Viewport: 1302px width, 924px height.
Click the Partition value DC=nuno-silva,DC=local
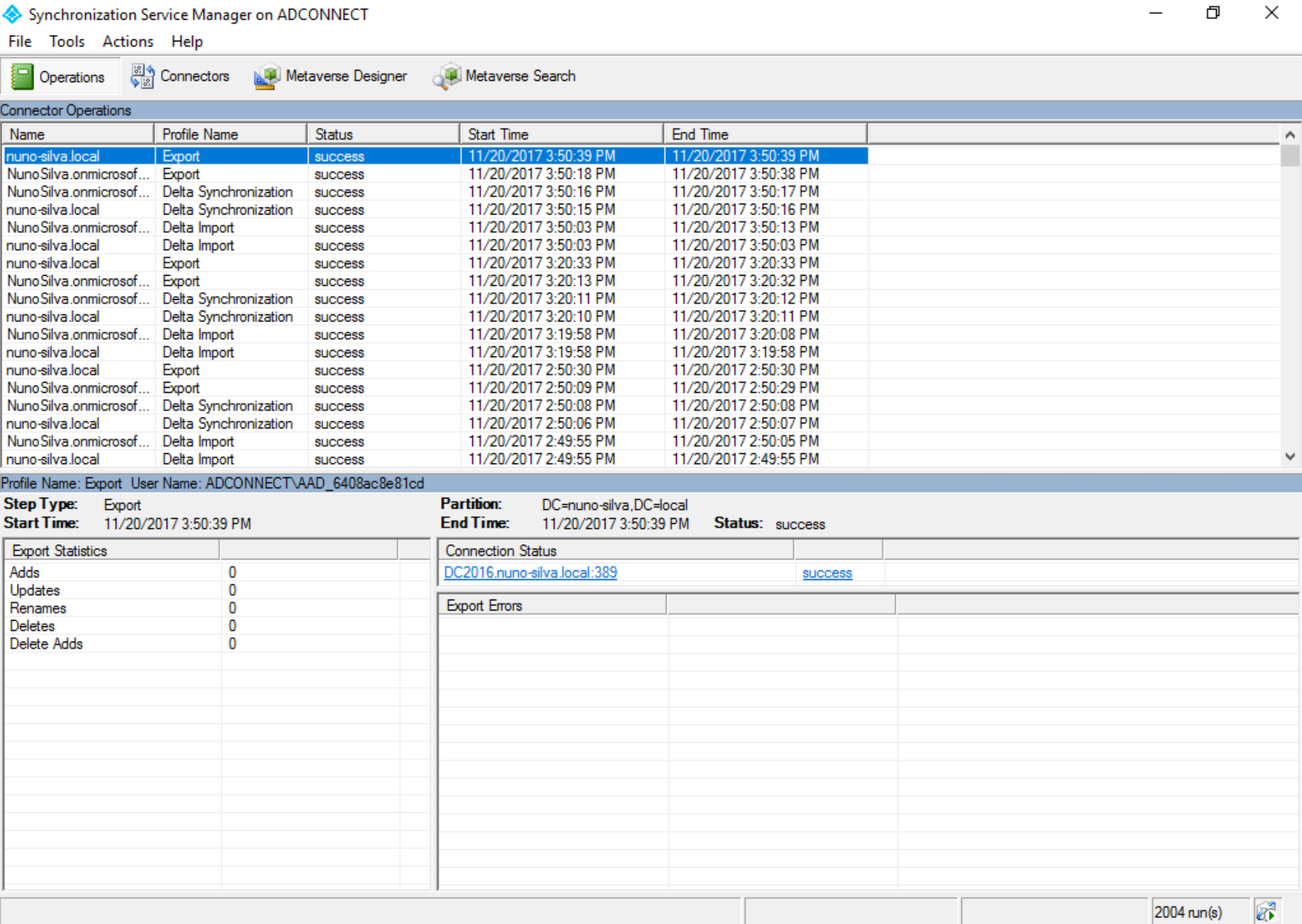tap(614, 505)
